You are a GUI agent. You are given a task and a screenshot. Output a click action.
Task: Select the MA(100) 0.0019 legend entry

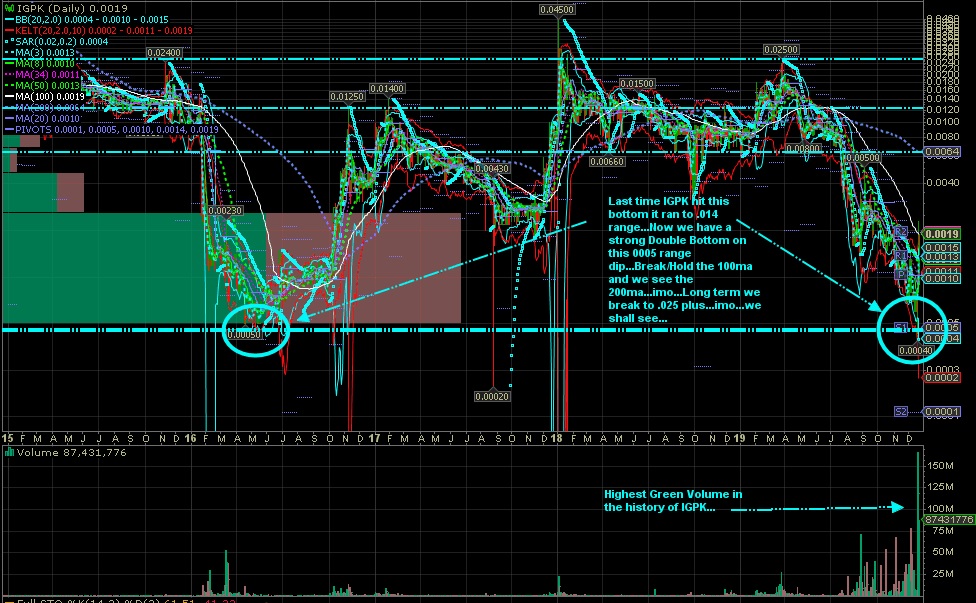click(45, 96)
